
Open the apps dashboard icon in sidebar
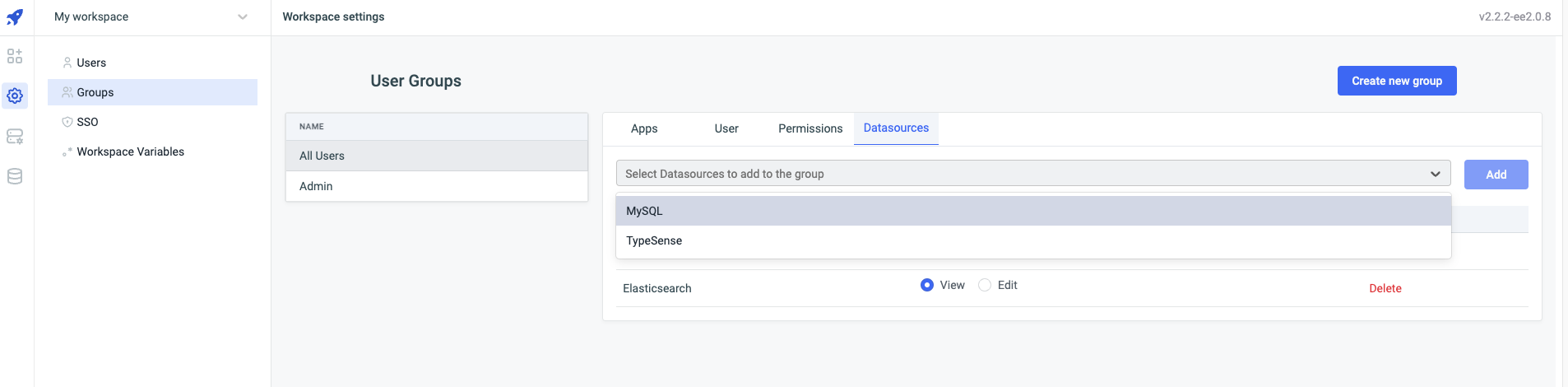pyautogui.click(x=15, y=56)
